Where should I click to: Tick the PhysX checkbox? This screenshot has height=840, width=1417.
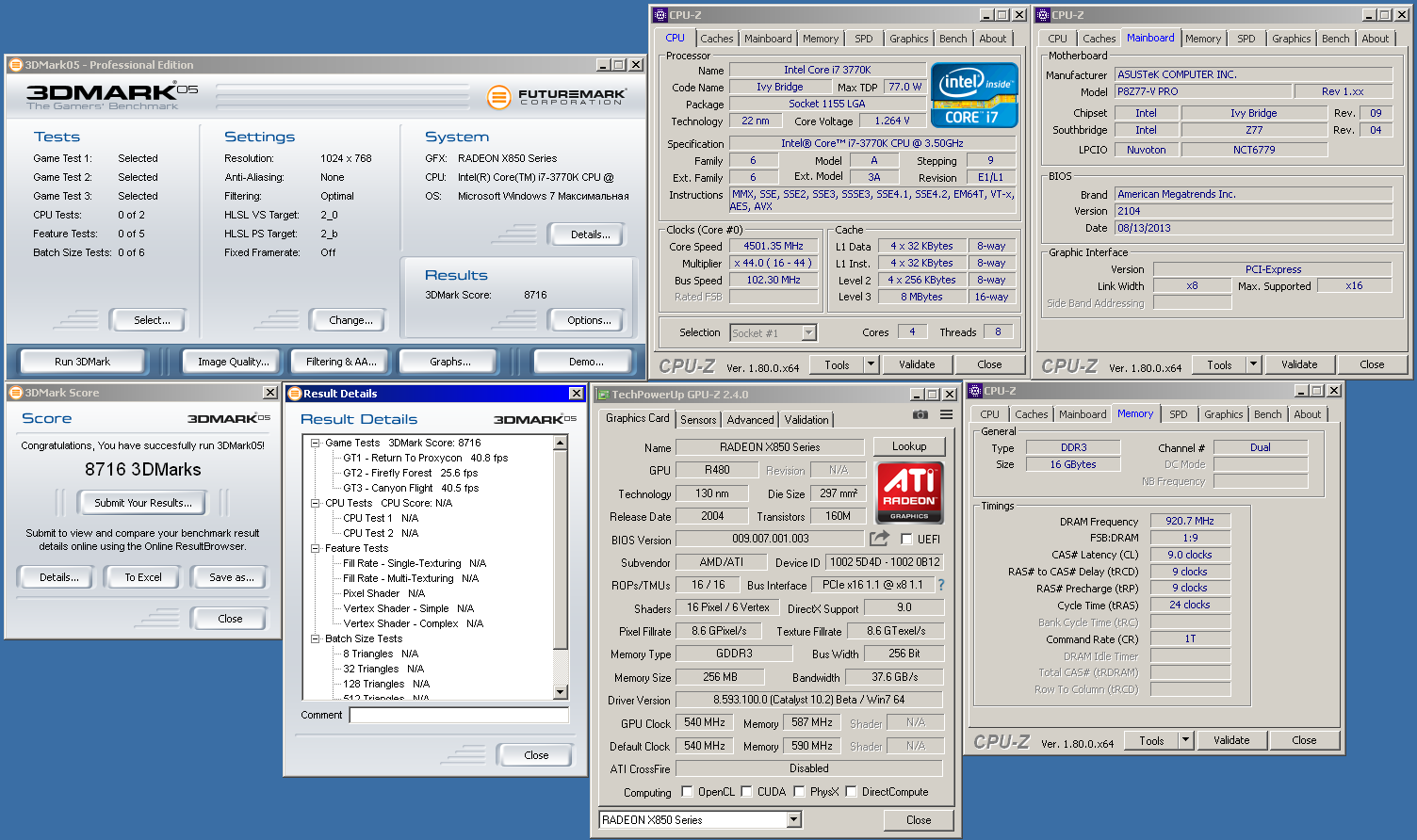click(x=799, y=792)
